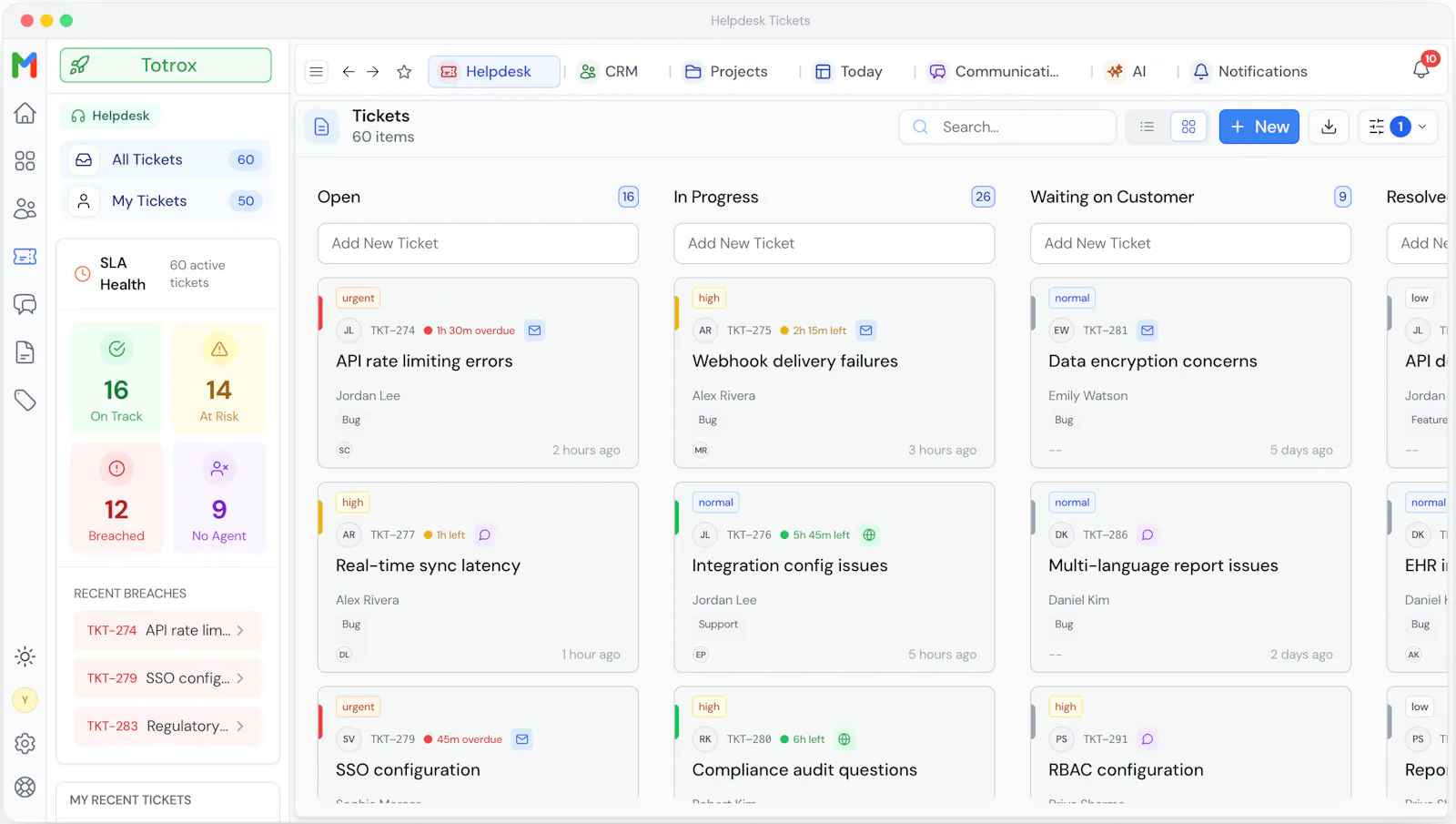Click the notification bell with badge 10
The image size is (1456, 824).
[x=1421, y=69]
